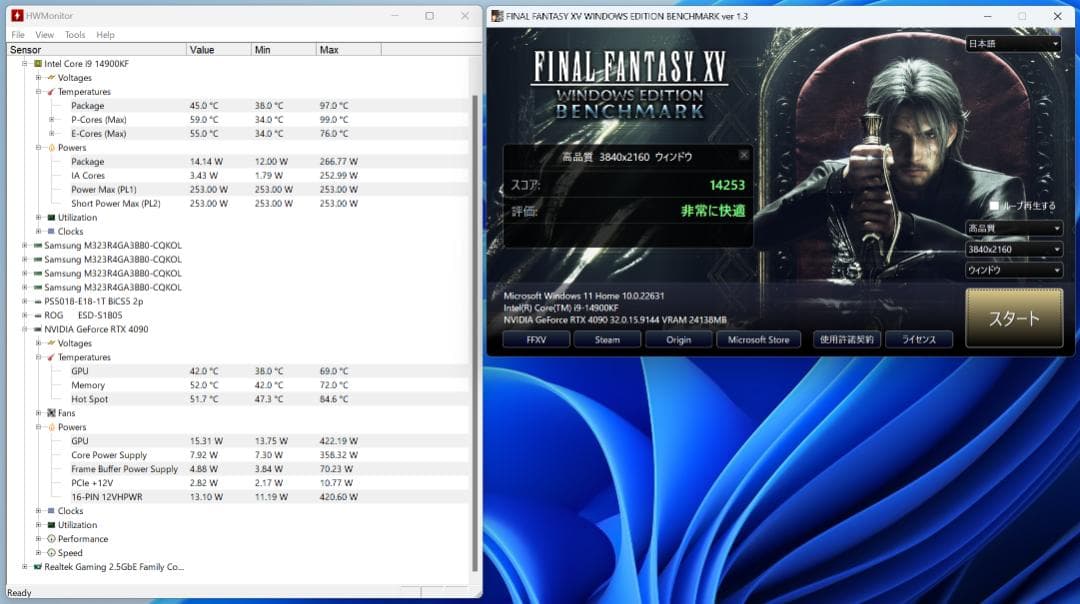Click the CPU icon beside Intel Core i9 14900KF
1080x604 pixels.
(x=38, y=62)
